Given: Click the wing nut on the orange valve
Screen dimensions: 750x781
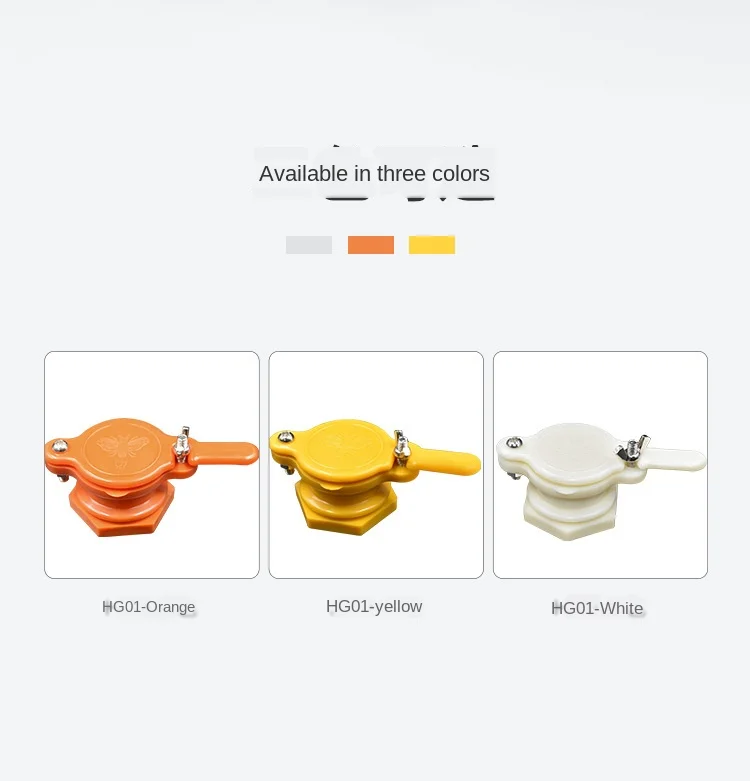Looking at the screenshot, I should (x=182, y=444).
